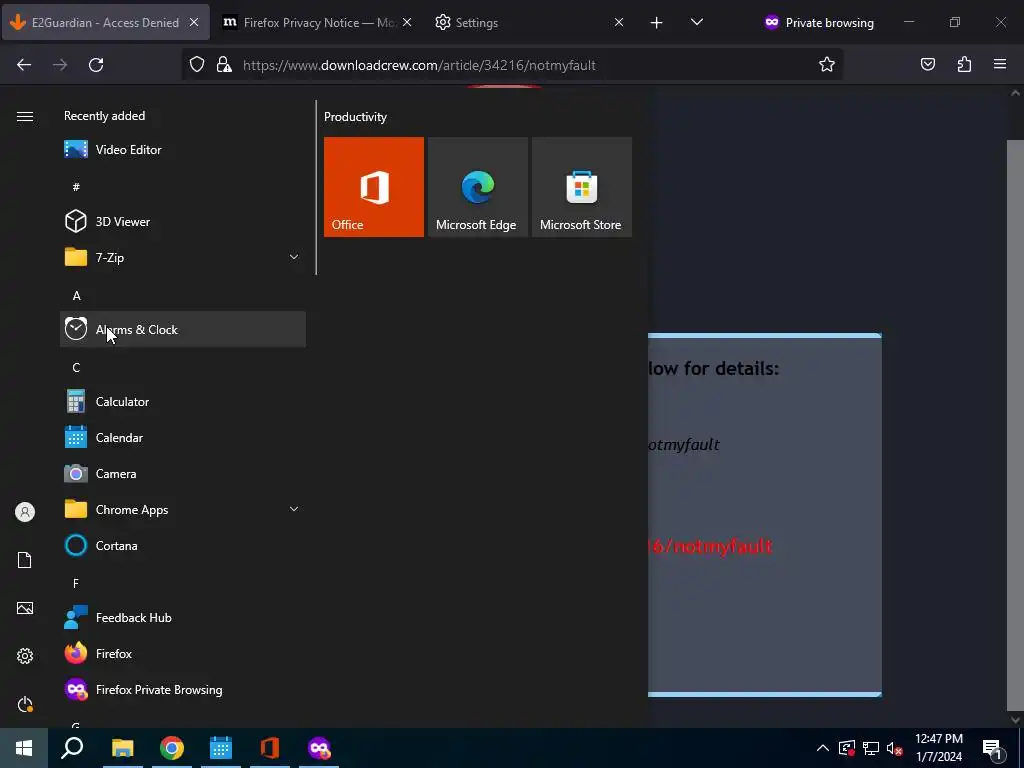Screen dimensions: 1024x768
Task: Click the Power button in Start
Action: [x=25, y=704]
